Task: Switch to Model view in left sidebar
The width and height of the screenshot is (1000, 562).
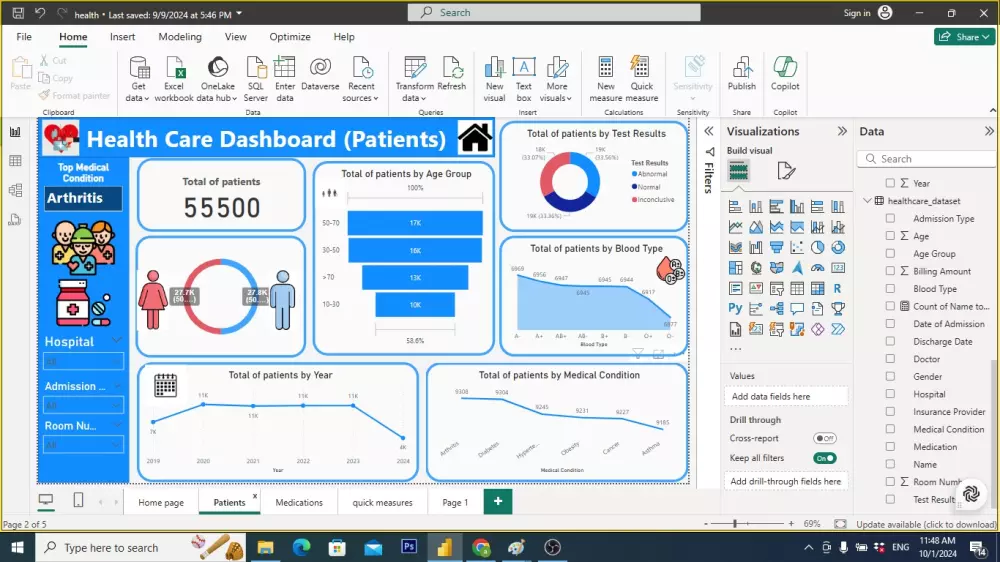Action: pos(15,190)
